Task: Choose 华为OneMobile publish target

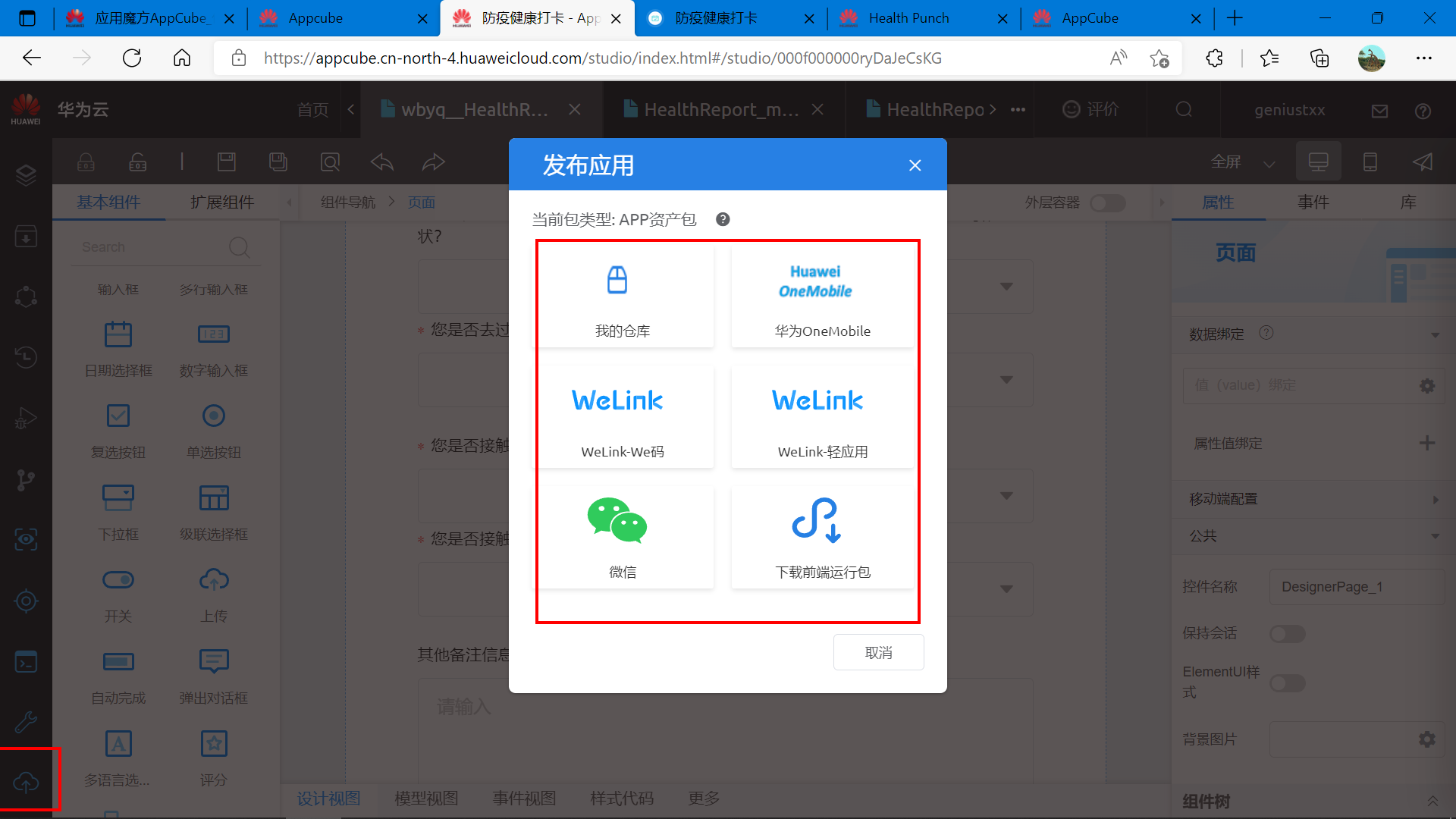Action: 822,297
